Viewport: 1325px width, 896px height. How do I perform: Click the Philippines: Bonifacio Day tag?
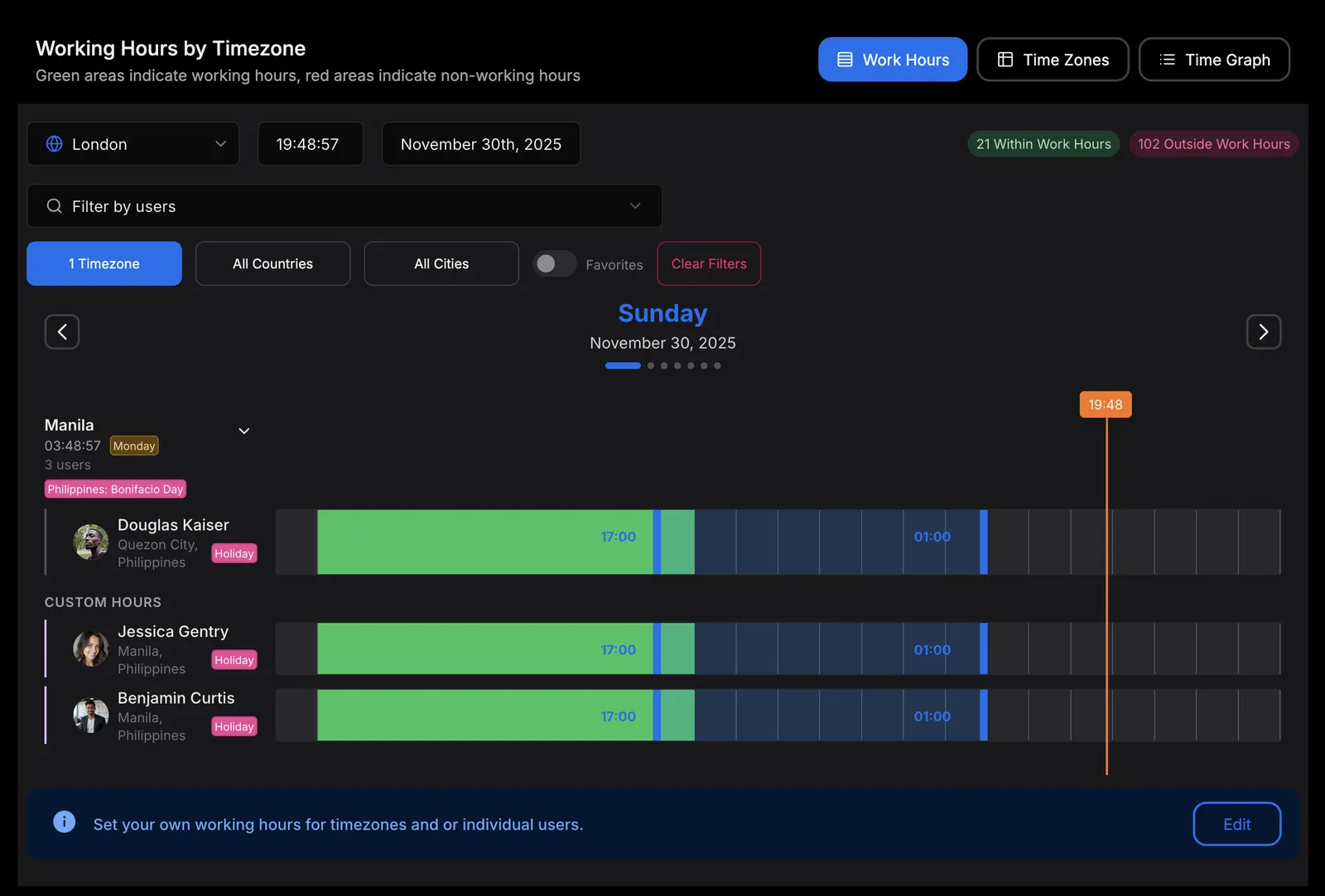pyautogui.click(x=115, y=489)
